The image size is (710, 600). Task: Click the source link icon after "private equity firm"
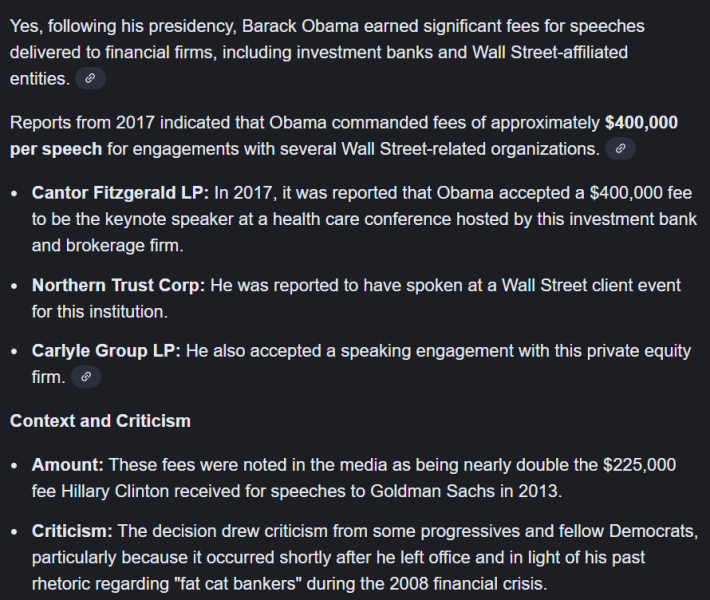tap(86, 377)
